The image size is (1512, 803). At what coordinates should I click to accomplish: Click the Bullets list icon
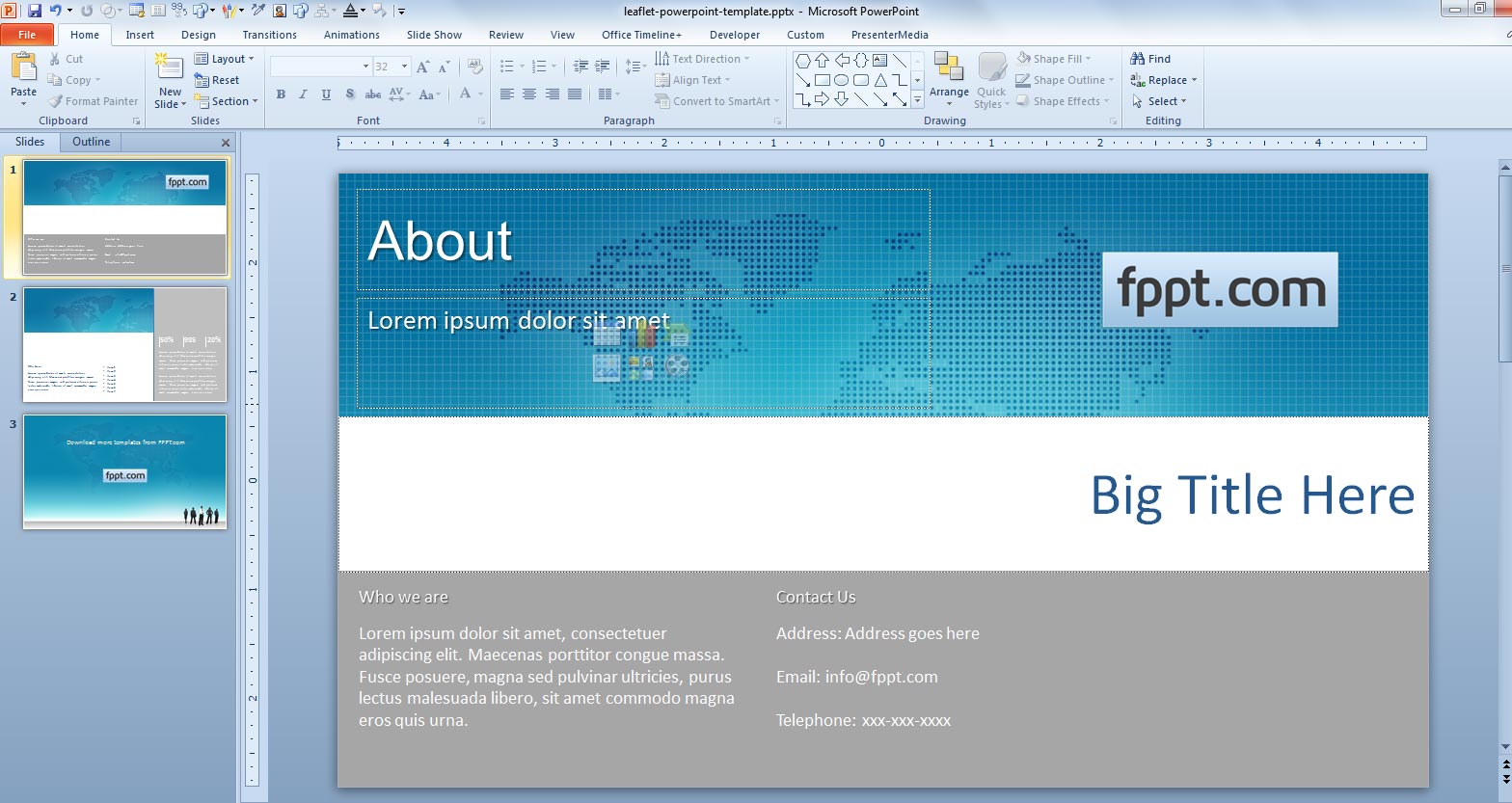[x=507, y=67]
